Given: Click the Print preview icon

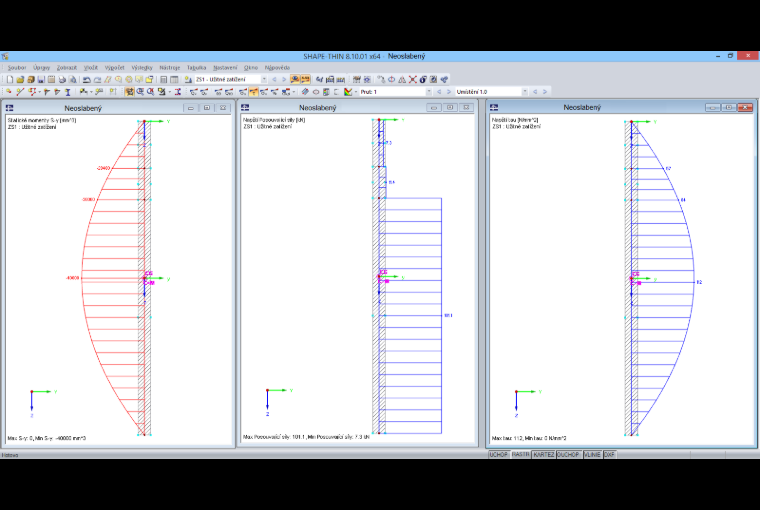Looking at the screenshot, I should point(73,79).
